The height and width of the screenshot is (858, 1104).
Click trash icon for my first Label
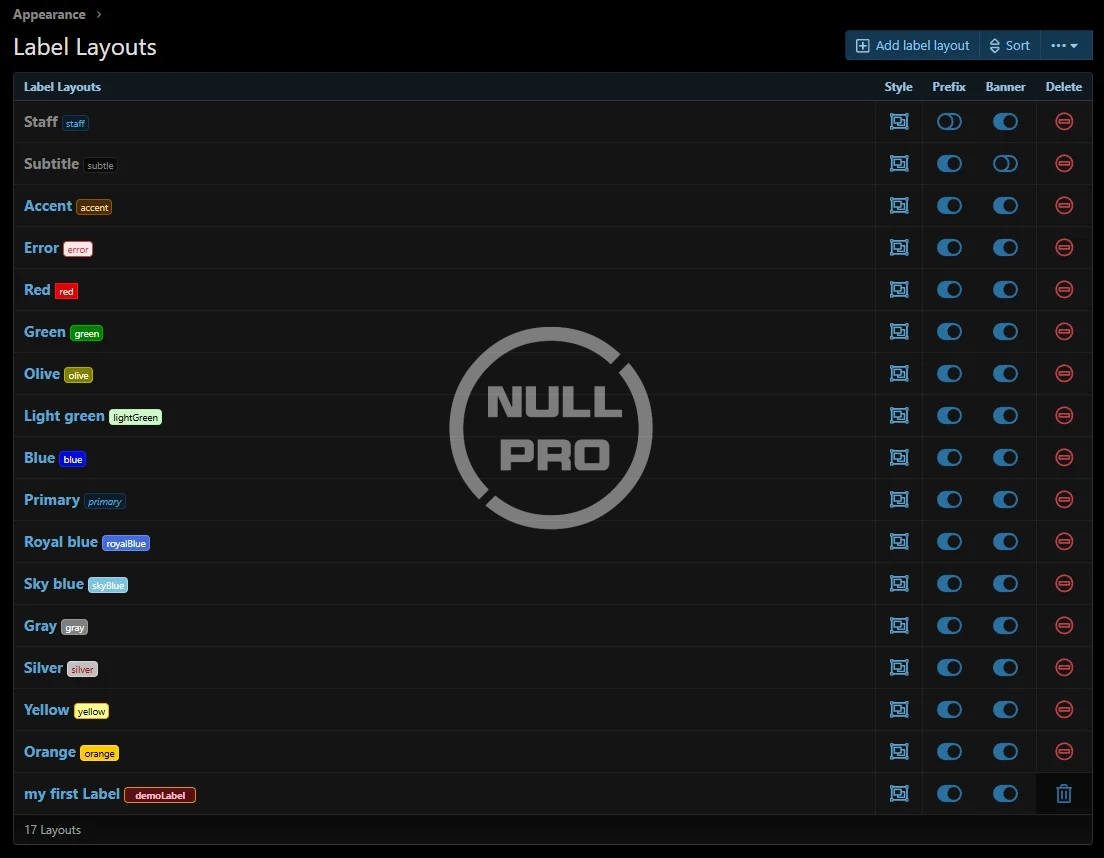1064,794
